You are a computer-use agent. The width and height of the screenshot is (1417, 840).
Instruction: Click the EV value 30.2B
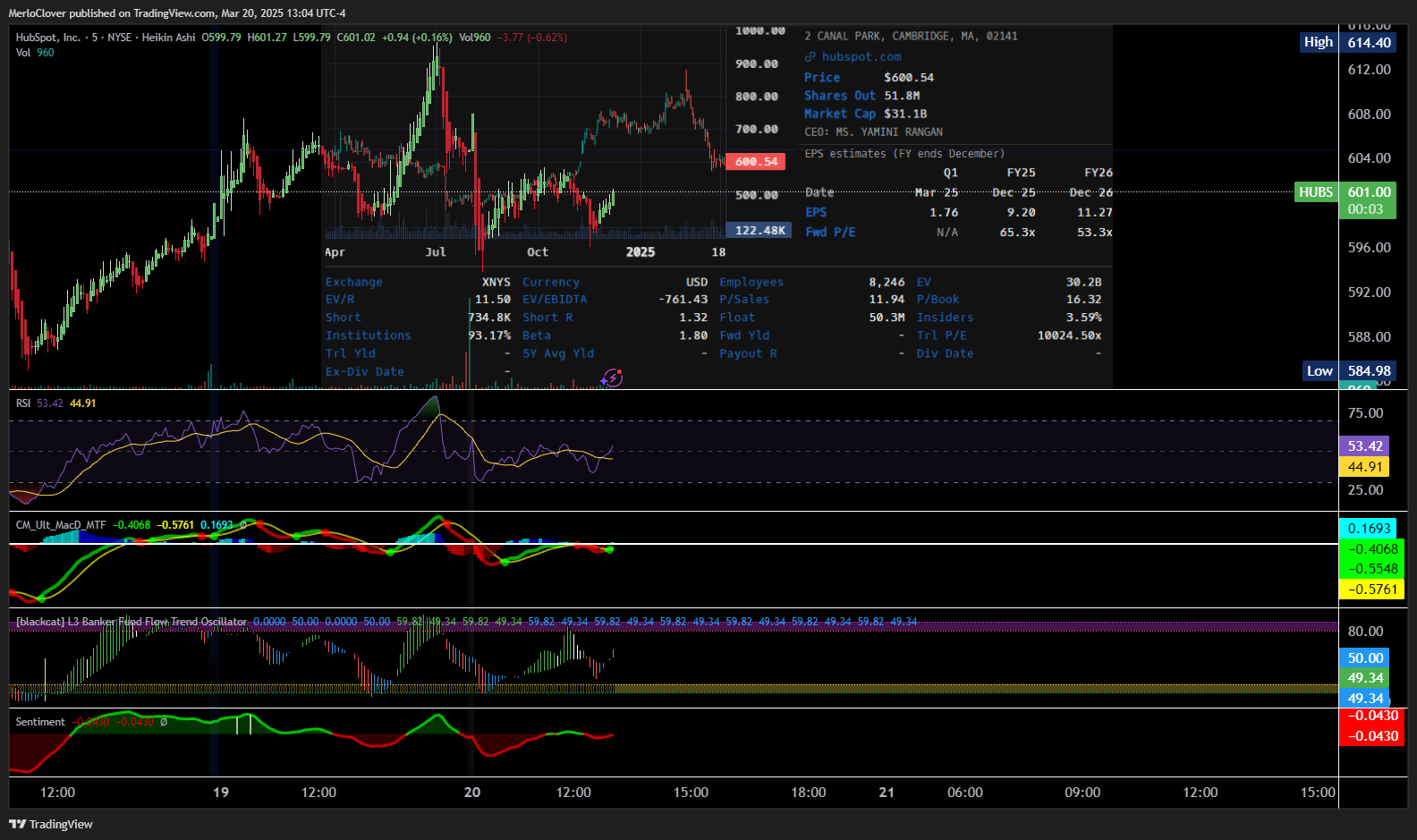[x=1083, y=283]
